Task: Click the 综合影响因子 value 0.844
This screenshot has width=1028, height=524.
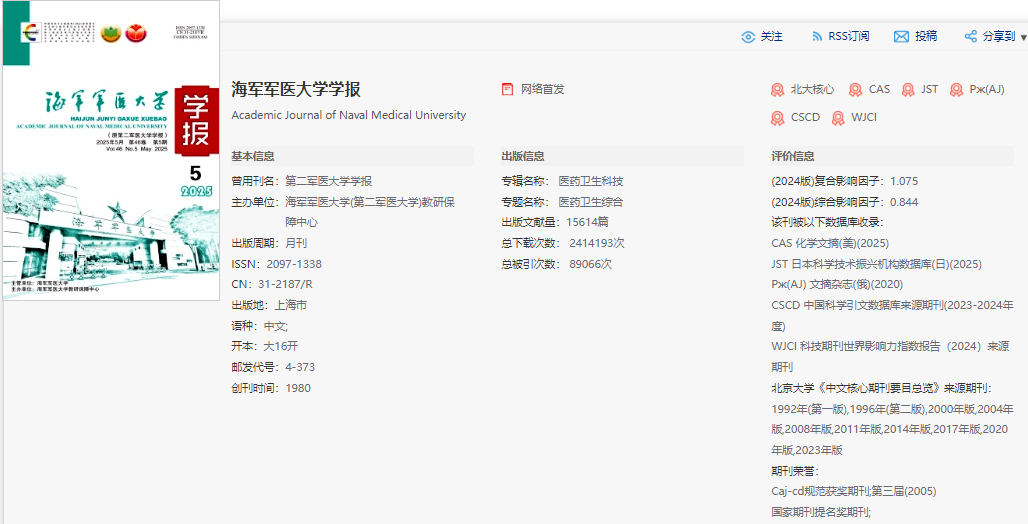Action: tap(904, 202)
